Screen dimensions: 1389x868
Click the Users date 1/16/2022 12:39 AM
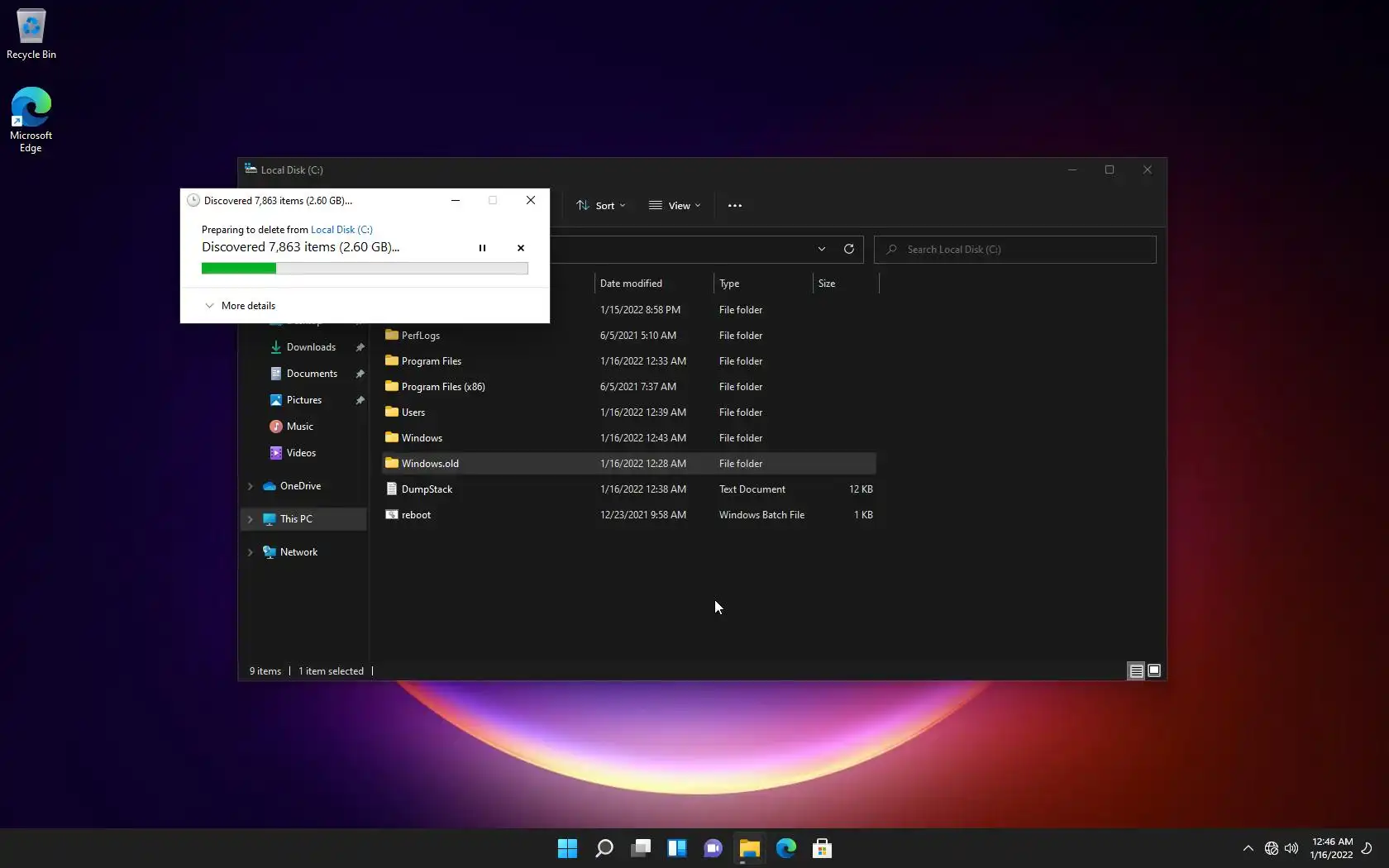coord(643,413)
